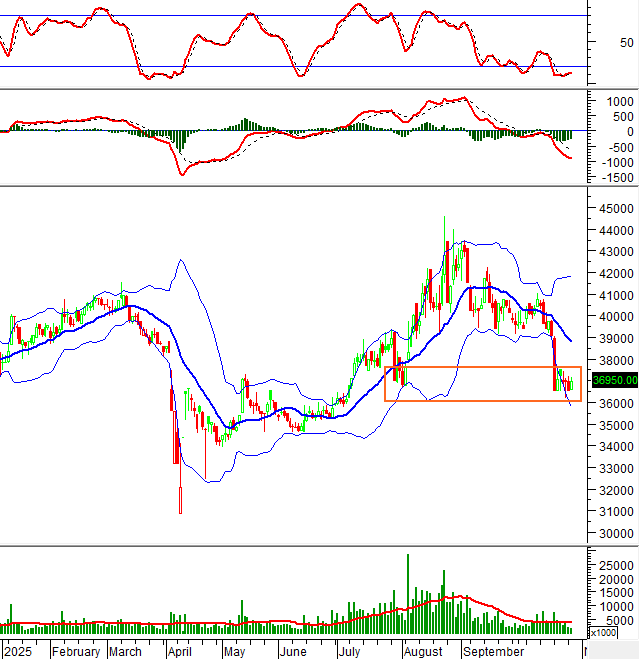Click the -1500 label on MACD axis
639x659 pixels.
point(609,177)
